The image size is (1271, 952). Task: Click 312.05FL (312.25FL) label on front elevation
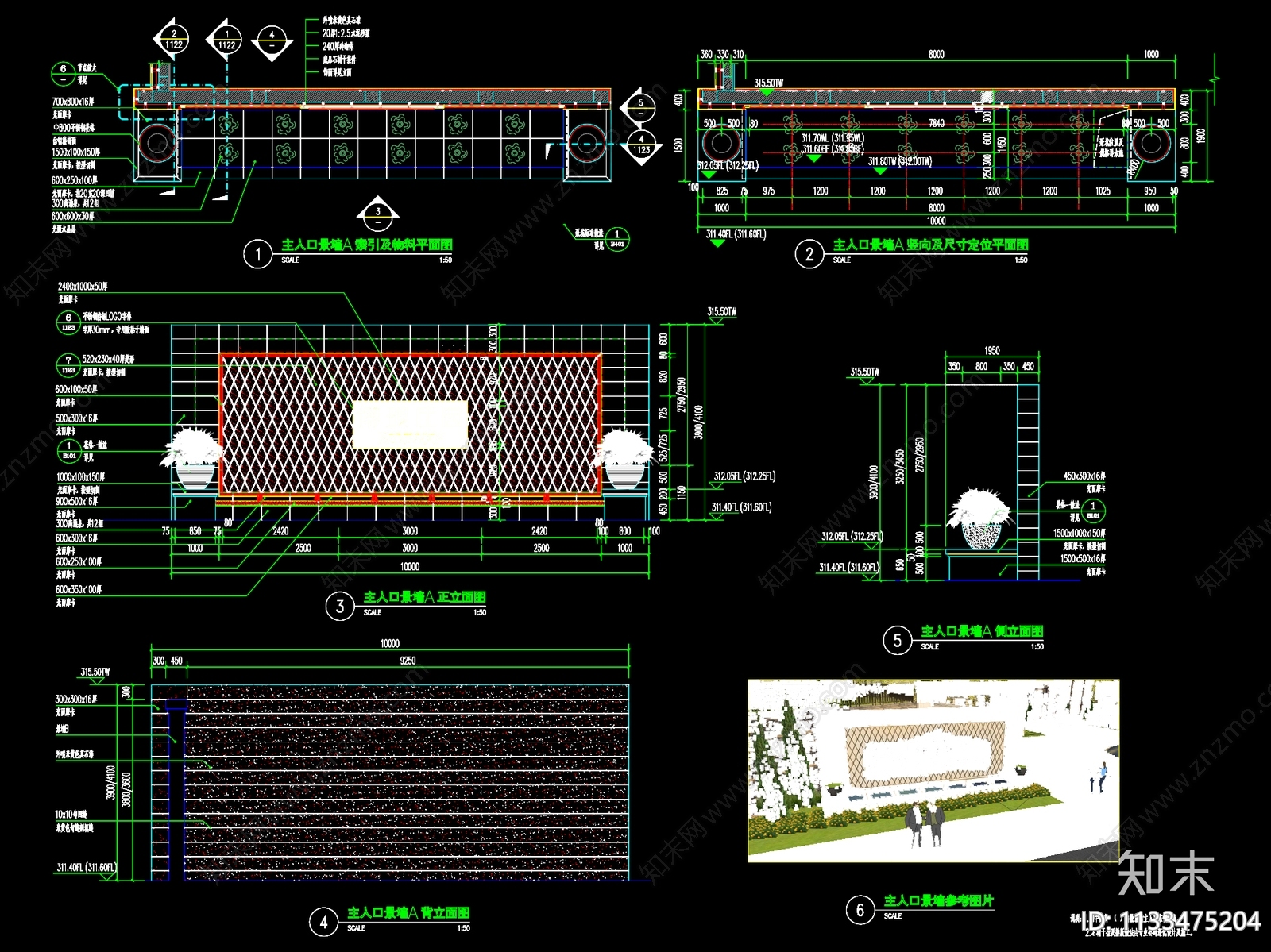point(744,476)
